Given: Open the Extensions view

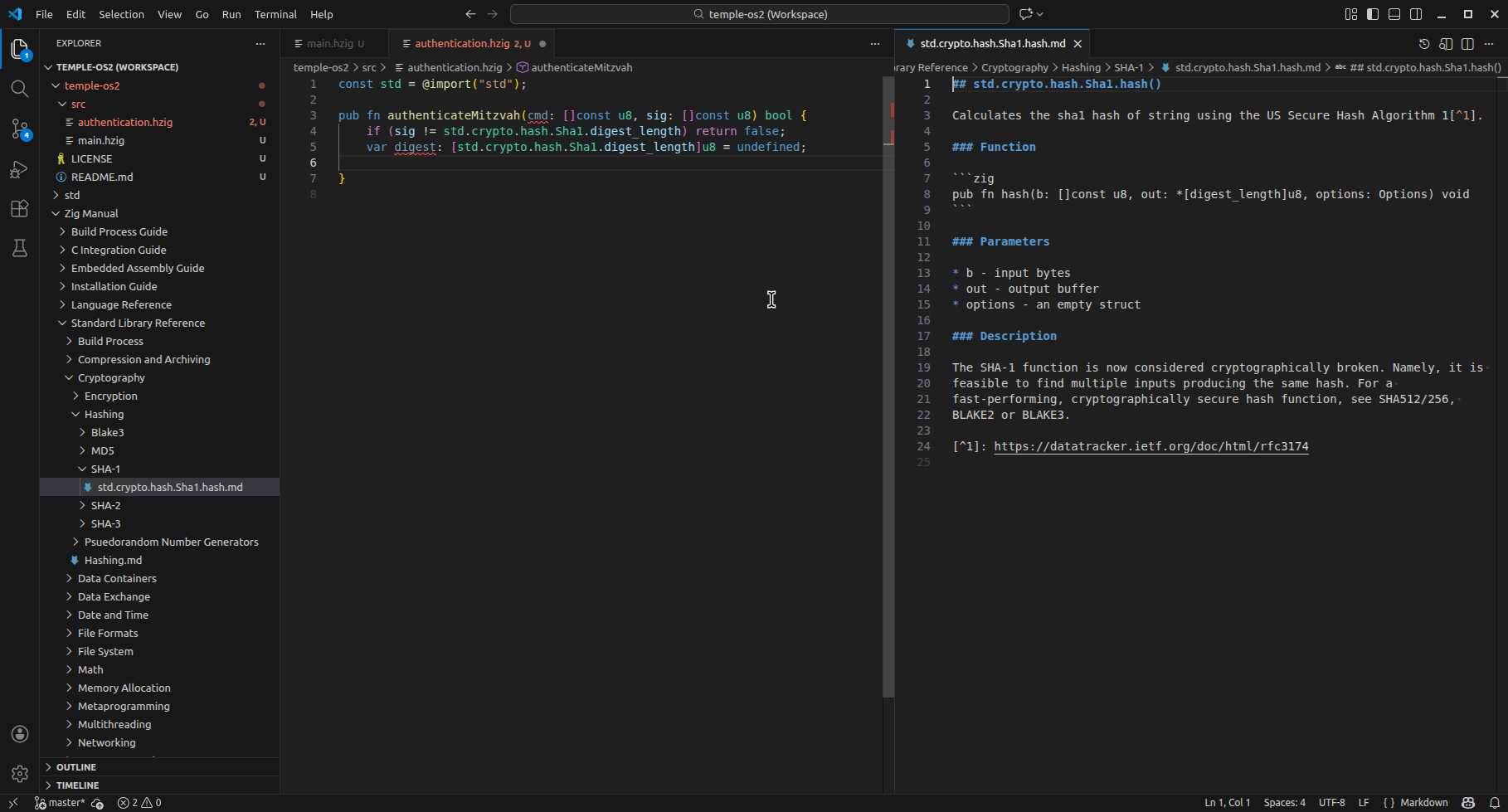Looking at the screenshot, I should click(20, 209).
